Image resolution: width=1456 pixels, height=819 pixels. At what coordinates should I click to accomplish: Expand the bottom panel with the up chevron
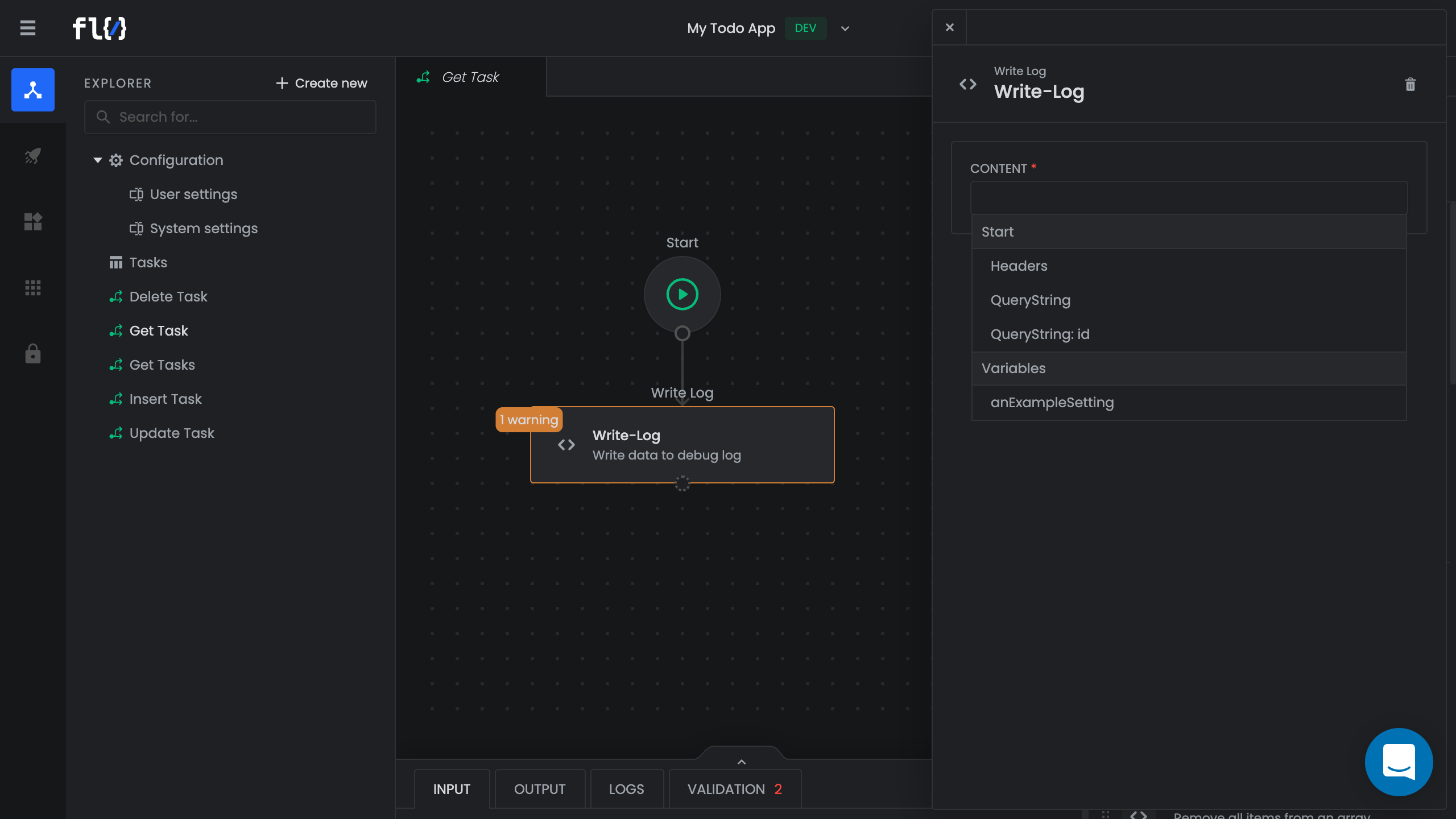[x=741, y=762]
